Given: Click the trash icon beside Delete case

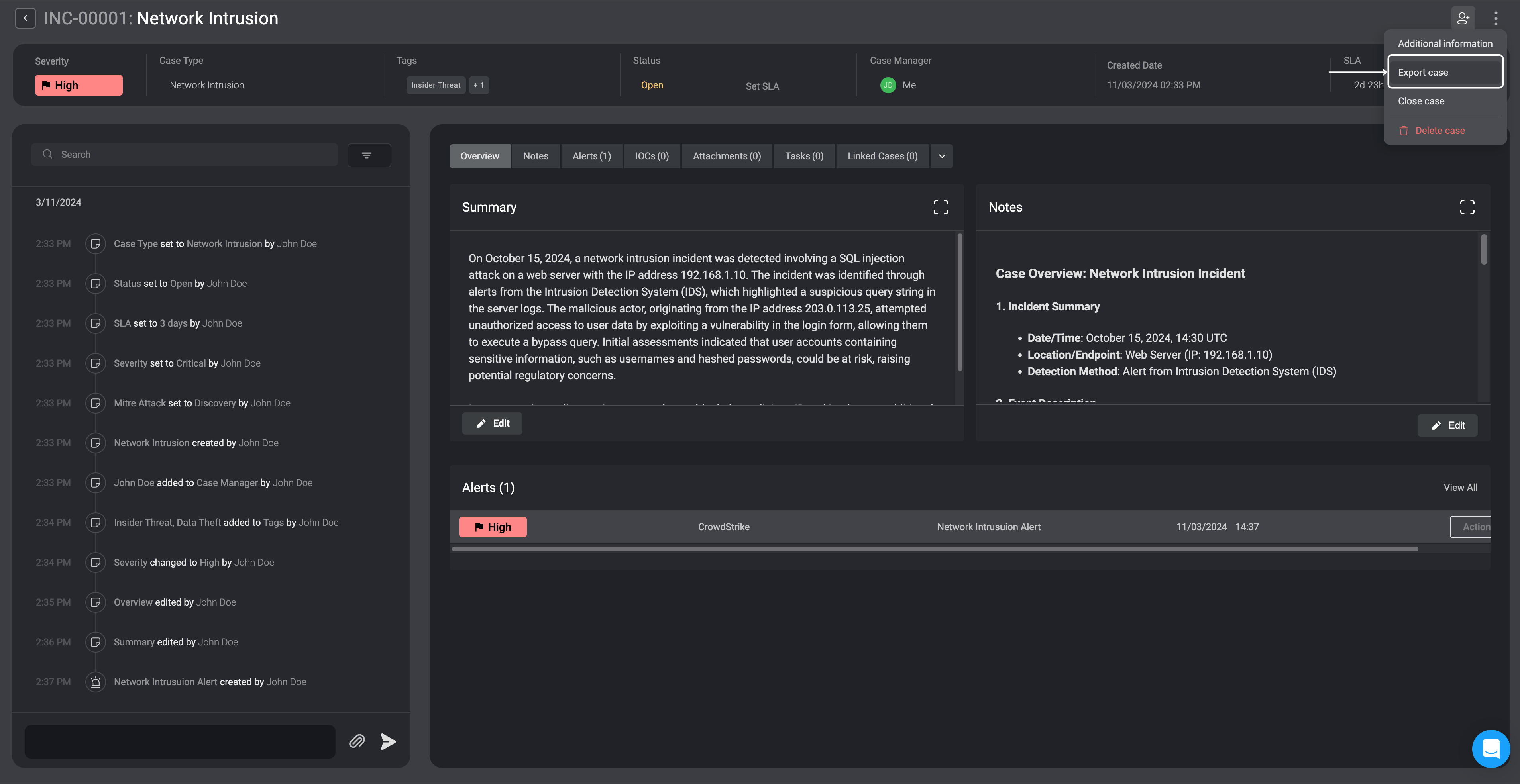Looking at the screenshot, I should pyautogui.click(x=1404, y=131).
